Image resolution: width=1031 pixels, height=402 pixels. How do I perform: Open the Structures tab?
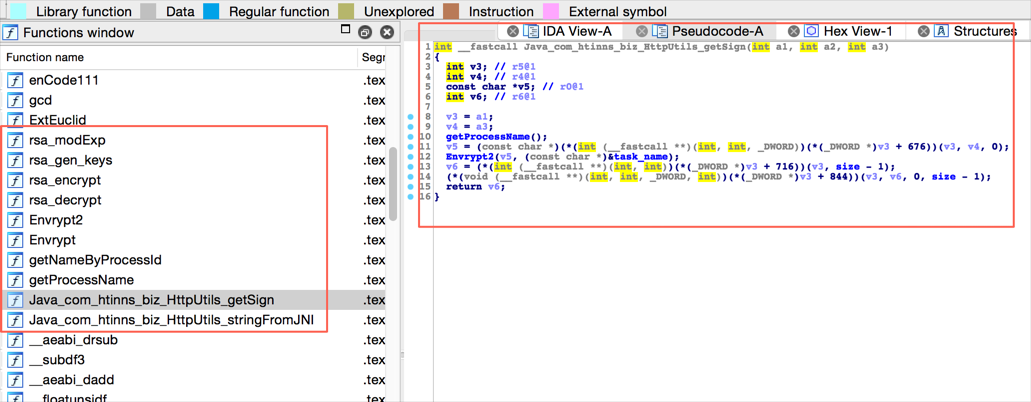tap(984, 31)
